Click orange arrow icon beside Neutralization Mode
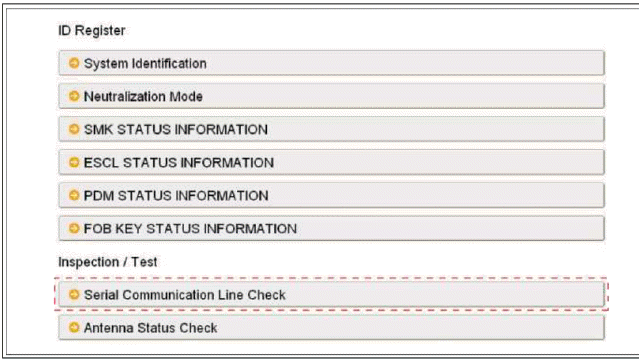The height and width of the screenshot is (360, 639). coord(74,96)
